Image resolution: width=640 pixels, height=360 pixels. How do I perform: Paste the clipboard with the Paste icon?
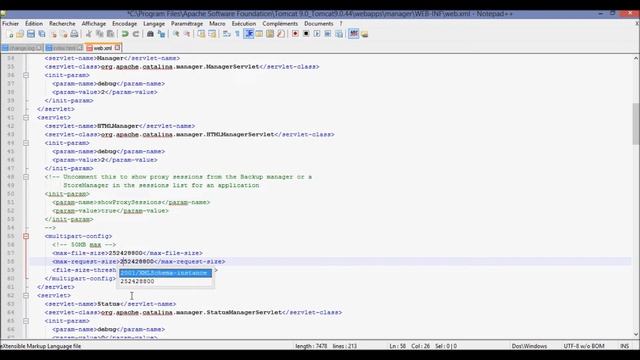pos(110,34)
